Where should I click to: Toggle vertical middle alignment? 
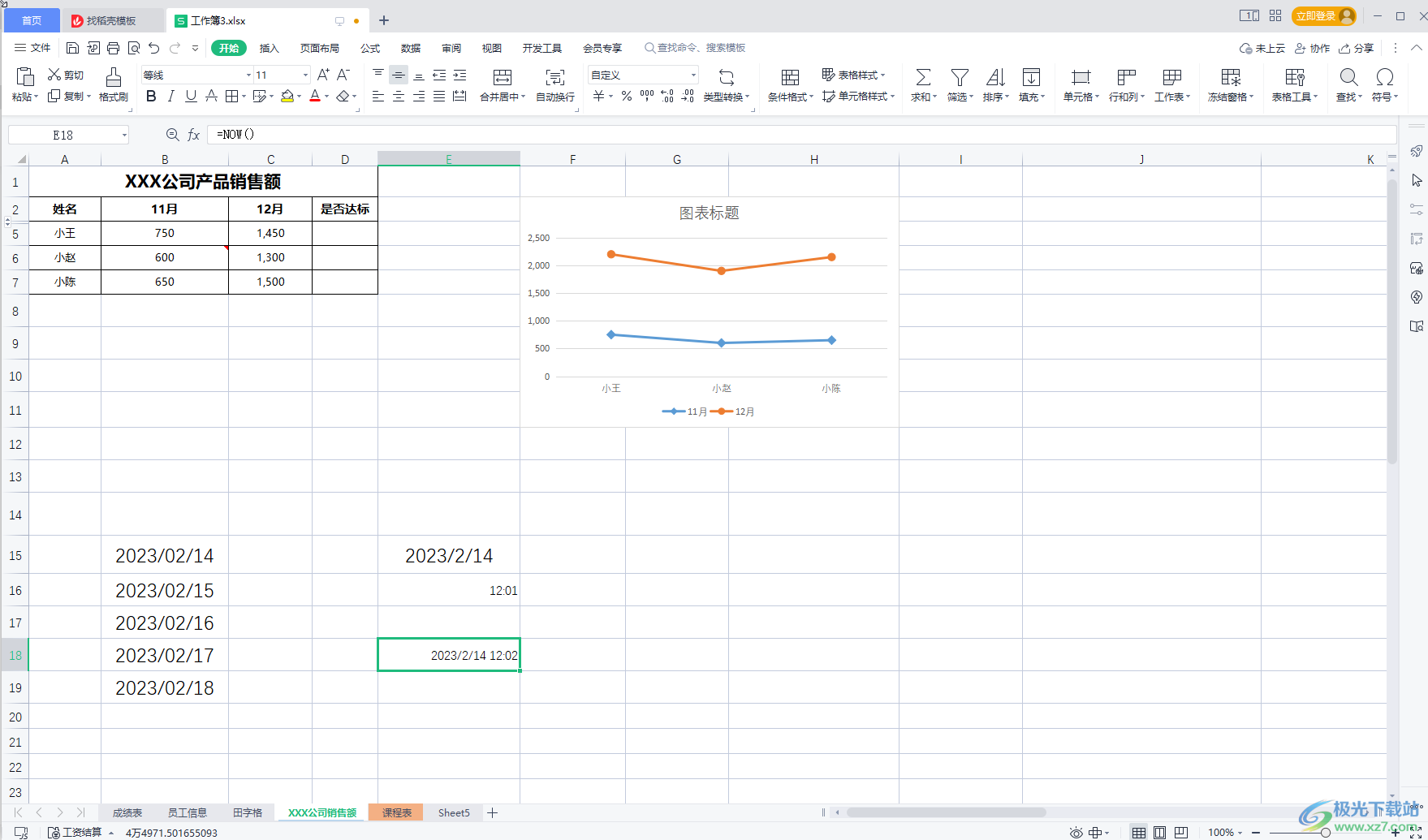tap(399, 75)
